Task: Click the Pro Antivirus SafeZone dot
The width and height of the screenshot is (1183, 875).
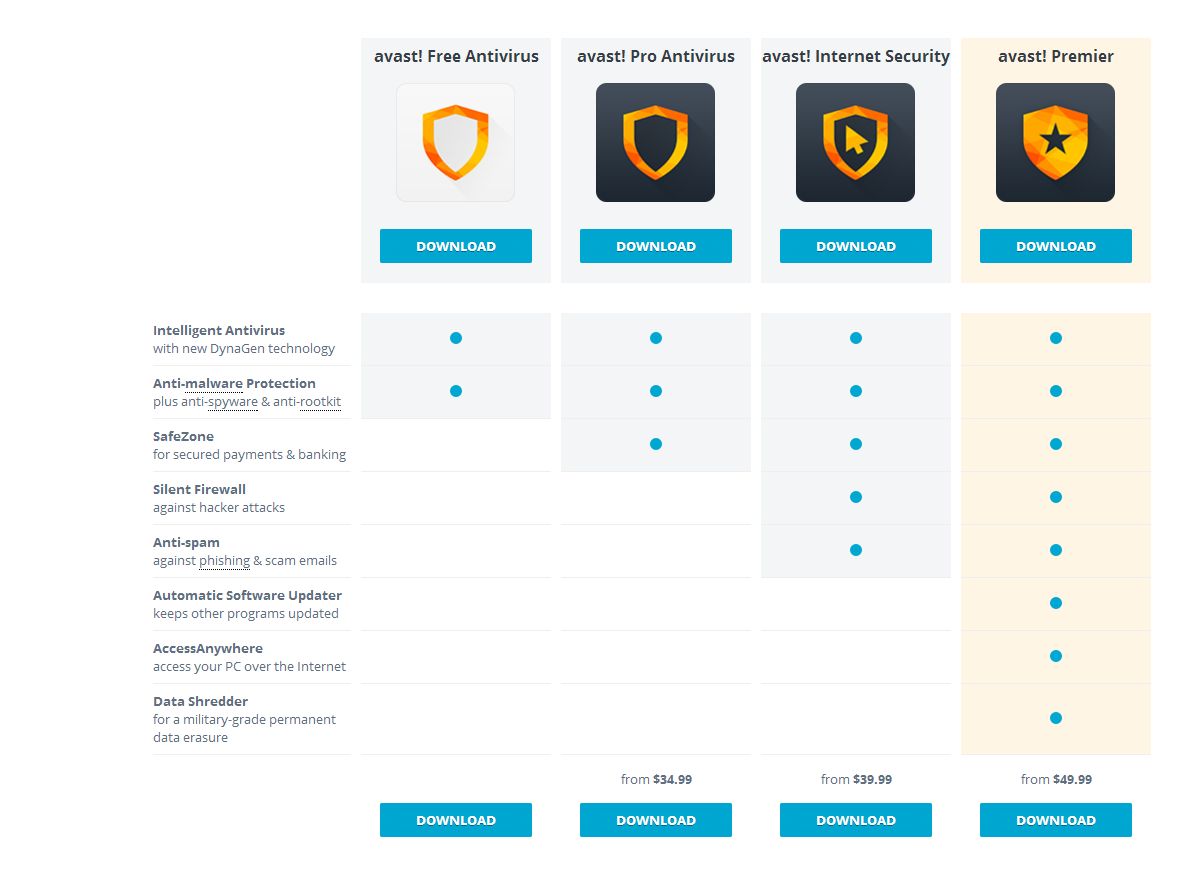Action: 656,444
